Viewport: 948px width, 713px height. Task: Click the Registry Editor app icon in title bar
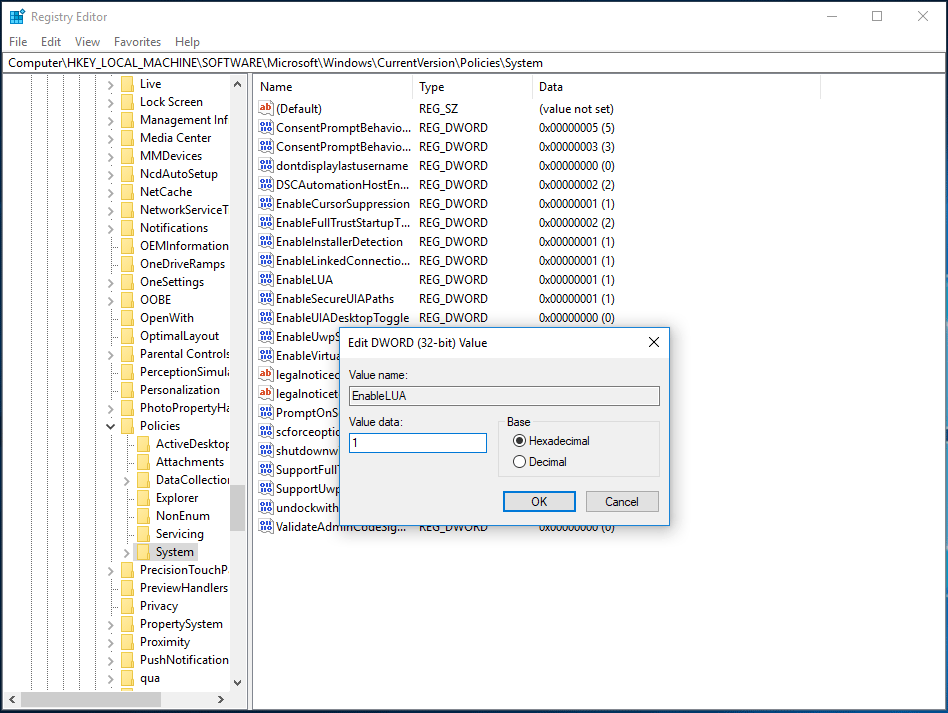tap(17, 16)
